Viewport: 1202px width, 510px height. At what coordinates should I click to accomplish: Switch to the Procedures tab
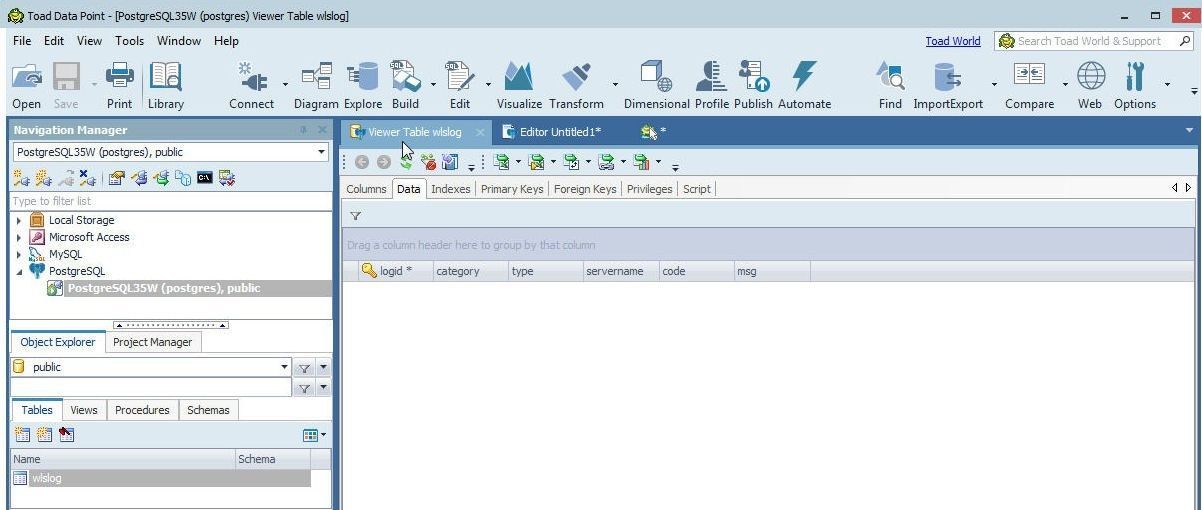coord(142,410)
